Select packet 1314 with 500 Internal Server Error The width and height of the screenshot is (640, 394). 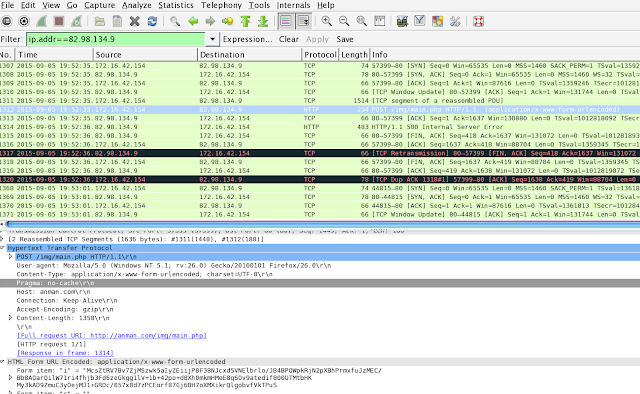pos(320,127)
